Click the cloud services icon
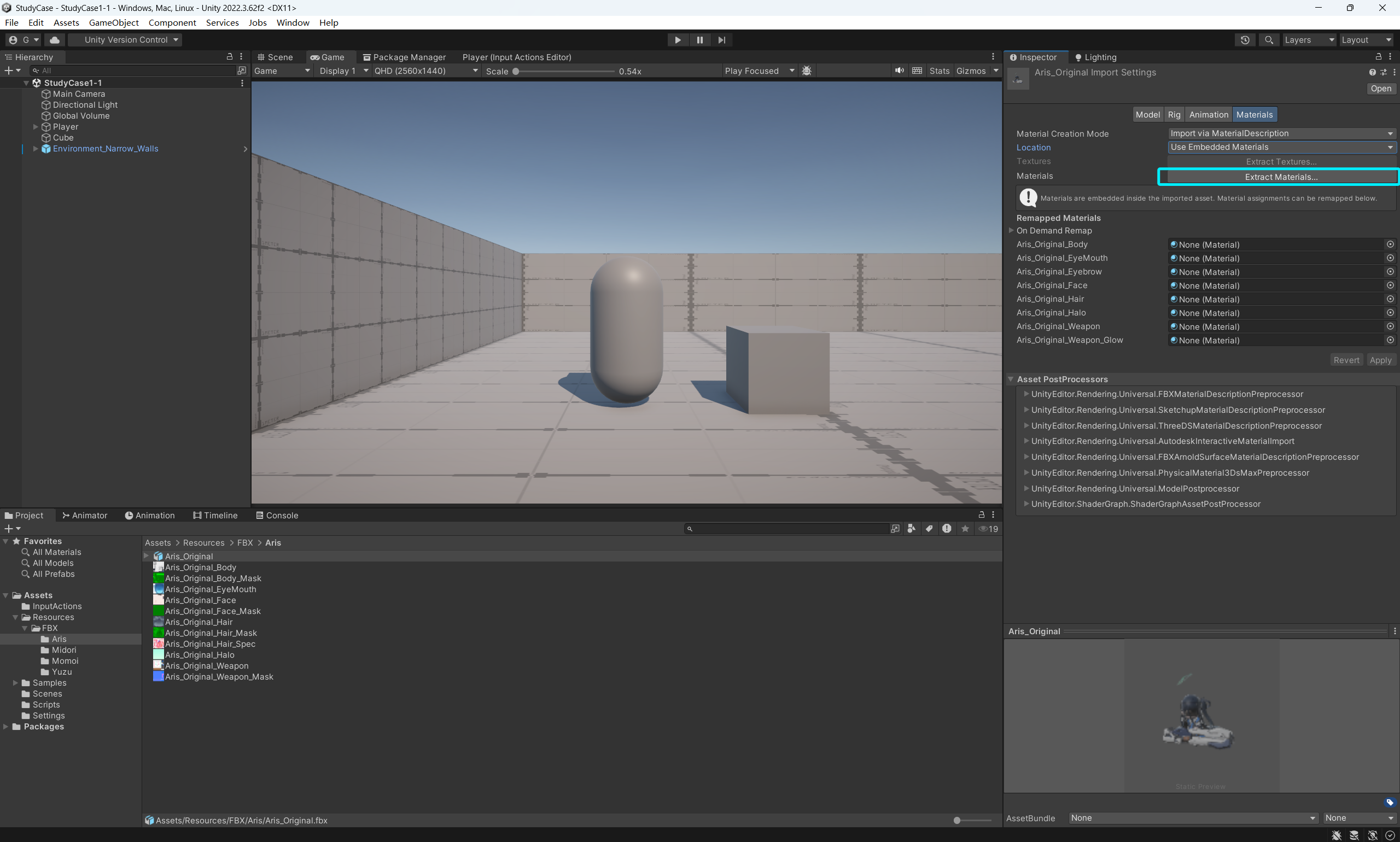 [x=55, y=40]
